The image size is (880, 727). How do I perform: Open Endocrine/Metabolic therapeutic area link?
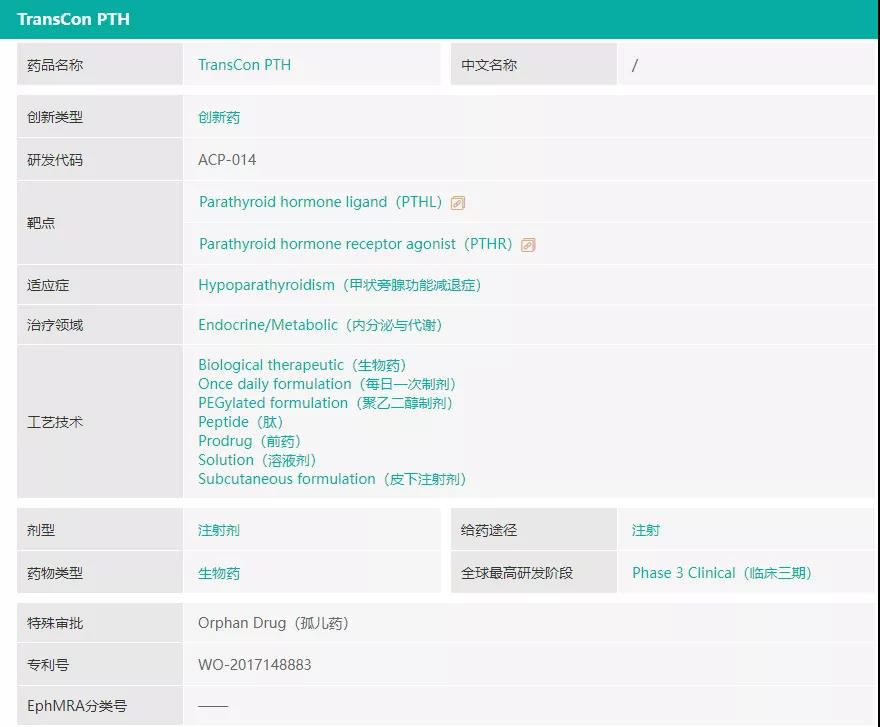click(320, 325)
